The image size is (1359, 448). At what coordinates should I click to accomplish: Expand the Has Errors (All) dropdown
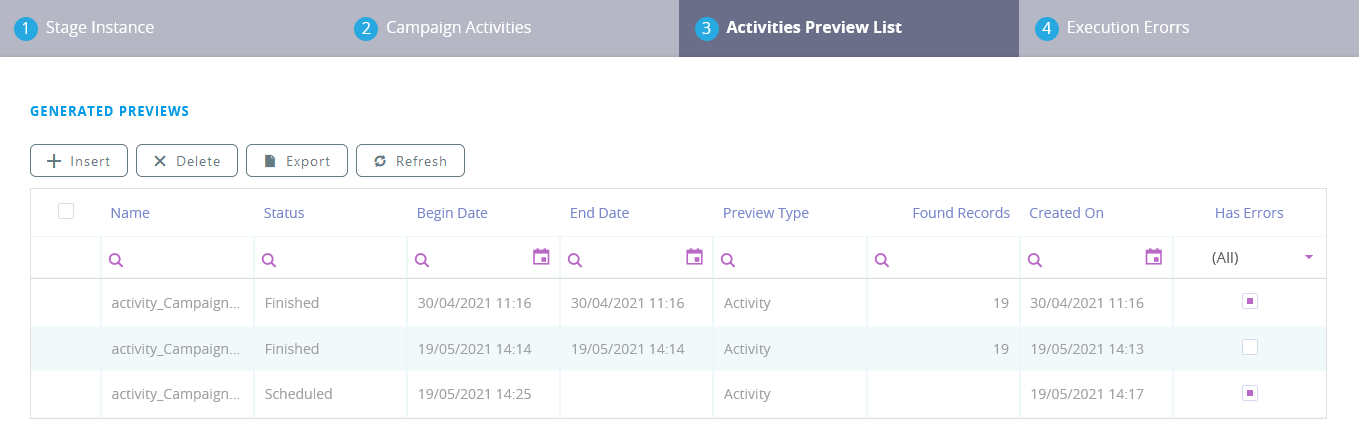[1308, 258]
